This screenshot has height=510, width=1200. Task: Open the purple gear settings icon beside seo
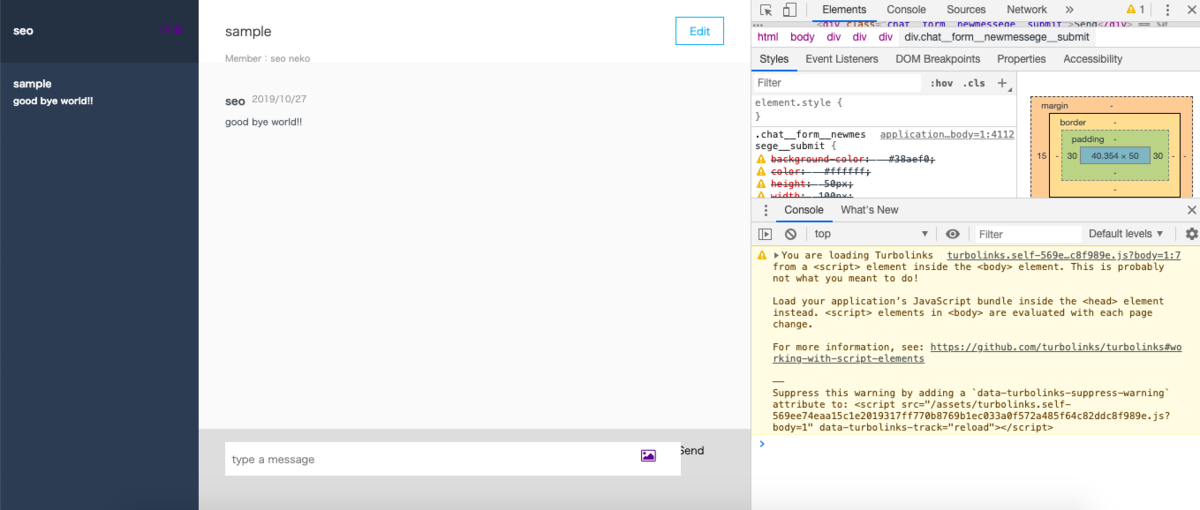click(x=178, y=30)
